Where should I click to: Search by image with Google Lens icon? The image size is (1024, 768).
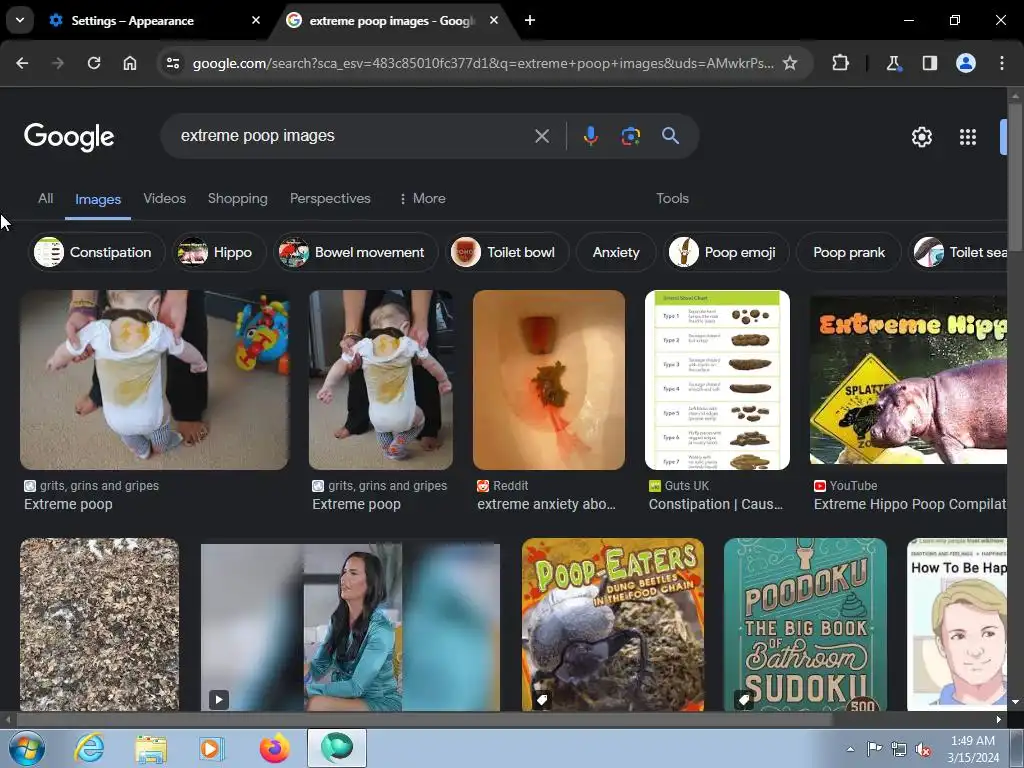coord(630,136)
